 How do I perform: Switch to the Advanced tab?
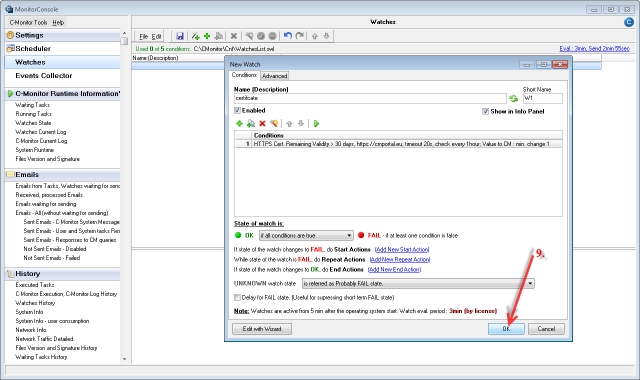tap(274, 76)
